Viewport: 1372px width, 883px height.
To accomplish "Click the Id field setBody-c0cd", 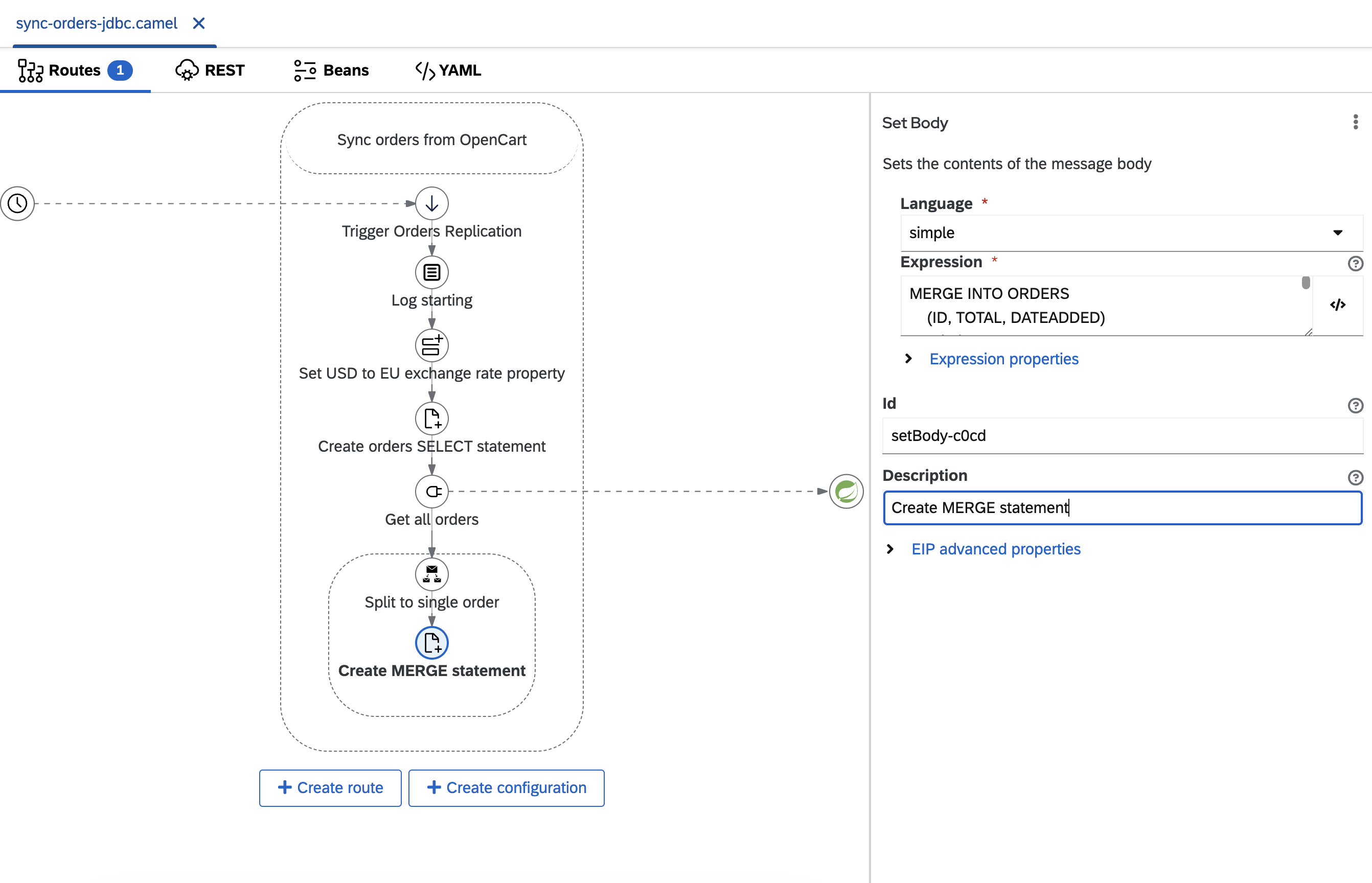I will [x=1123, y=436].
